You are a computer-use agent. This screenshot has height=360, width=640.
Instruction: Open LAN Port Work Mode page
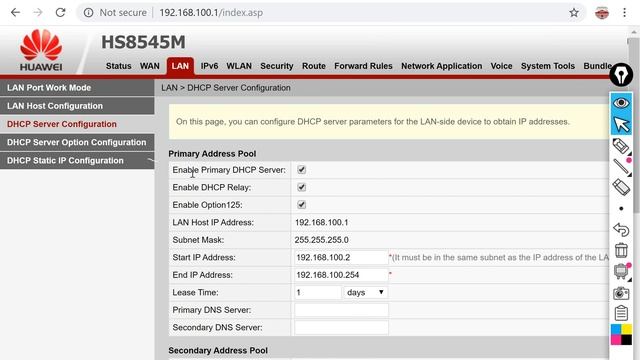coord(77,88)
